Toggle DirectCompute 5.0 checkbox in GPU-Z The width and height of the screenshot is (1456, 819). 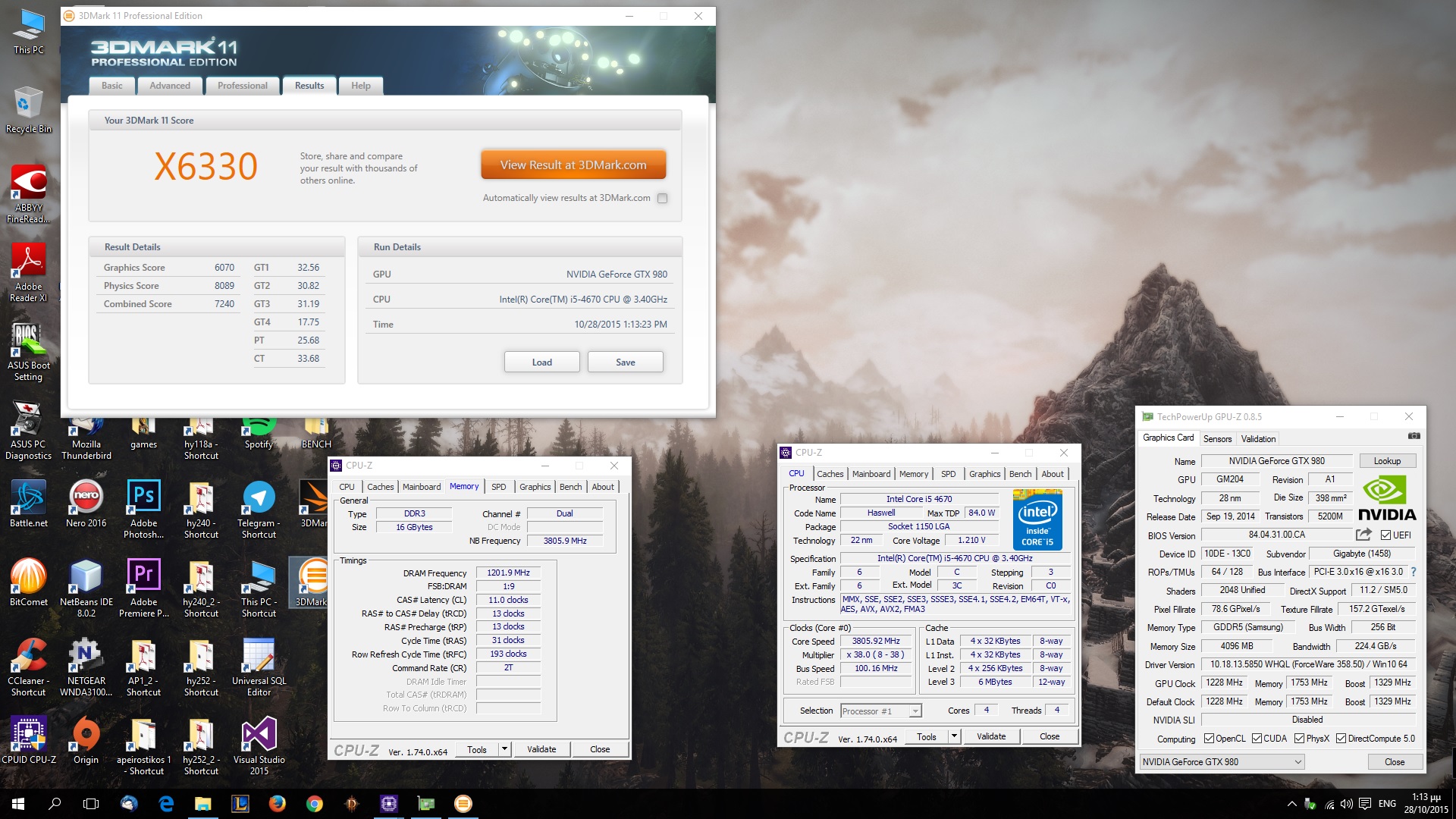(1341, 738)
